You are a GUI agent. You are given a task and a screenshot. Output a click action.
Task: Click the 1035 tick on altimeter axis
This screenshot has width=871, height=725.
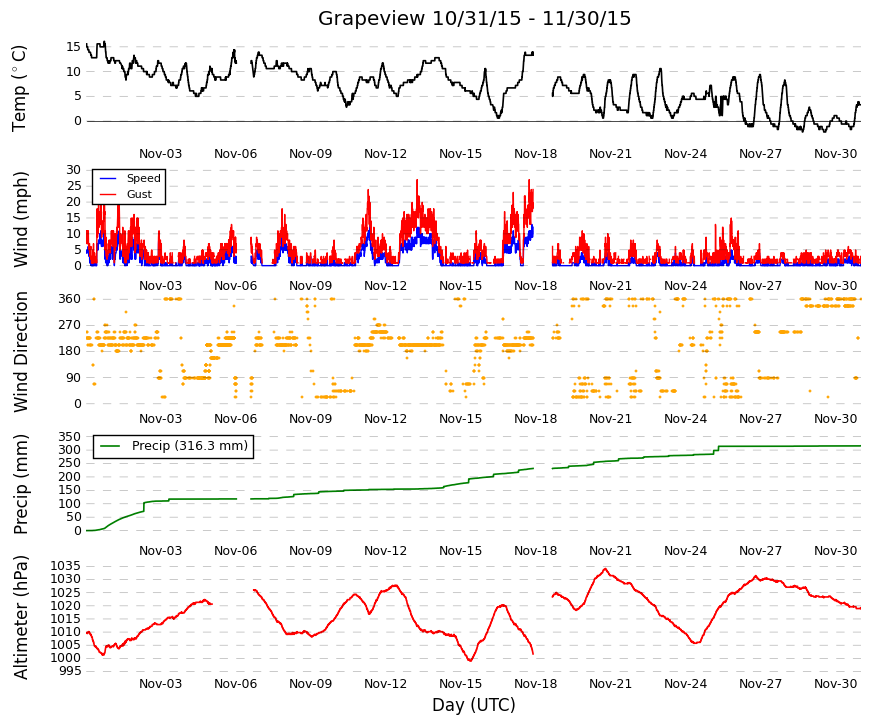coord(66,566)
